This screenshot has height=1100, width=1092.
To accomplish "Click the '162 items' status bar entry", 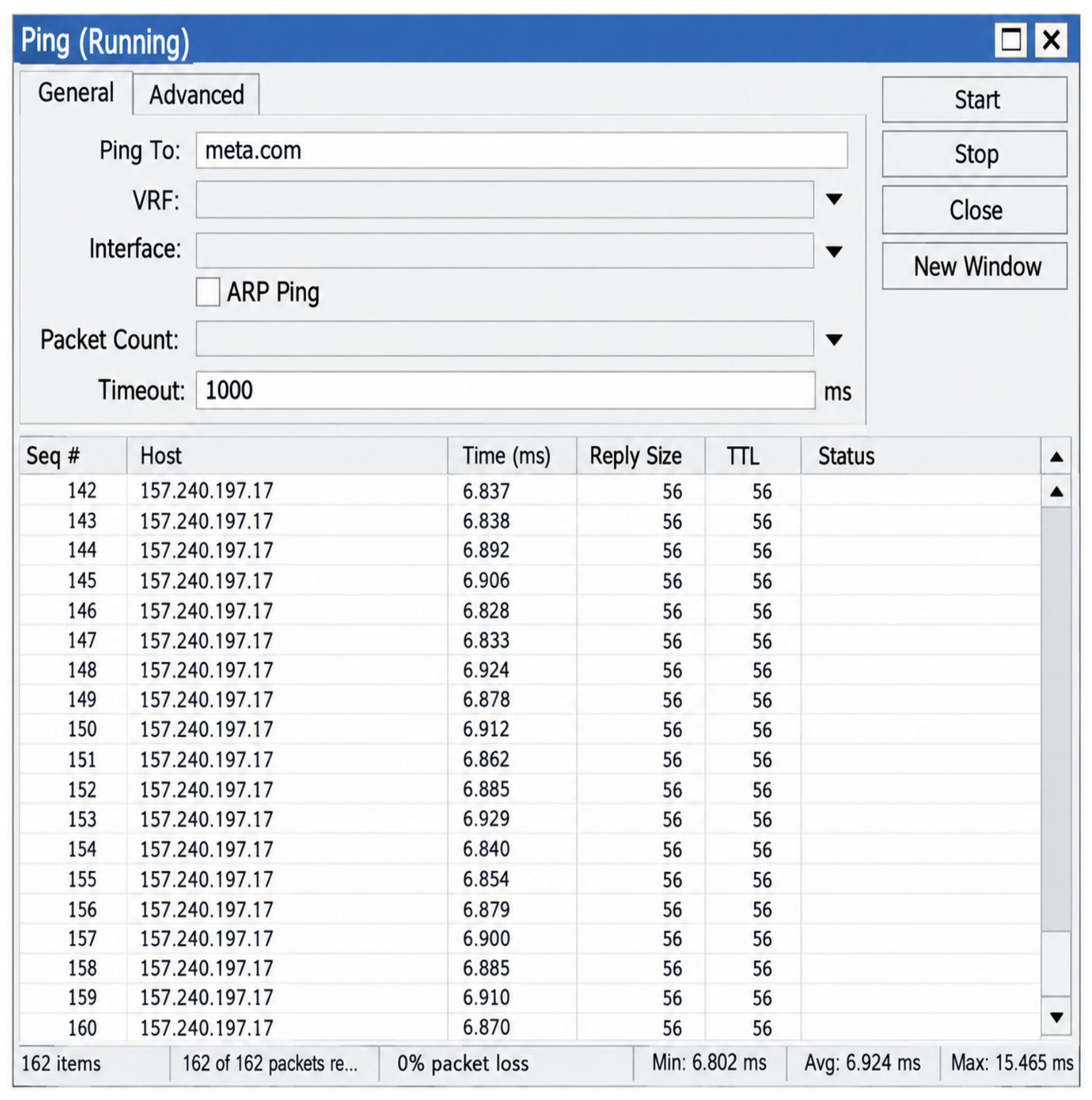I will coord(61,1063).
